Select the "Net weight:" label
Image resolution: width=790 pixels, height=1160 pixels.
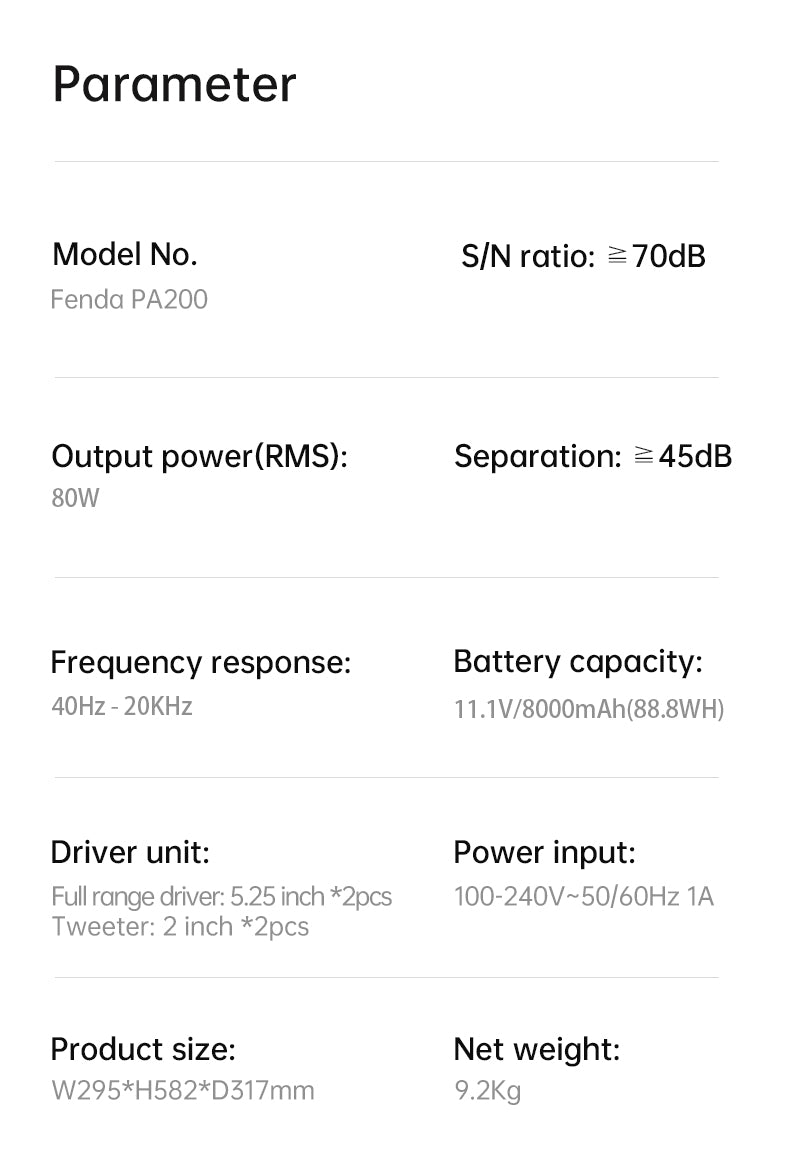(x=536, y=1049)
